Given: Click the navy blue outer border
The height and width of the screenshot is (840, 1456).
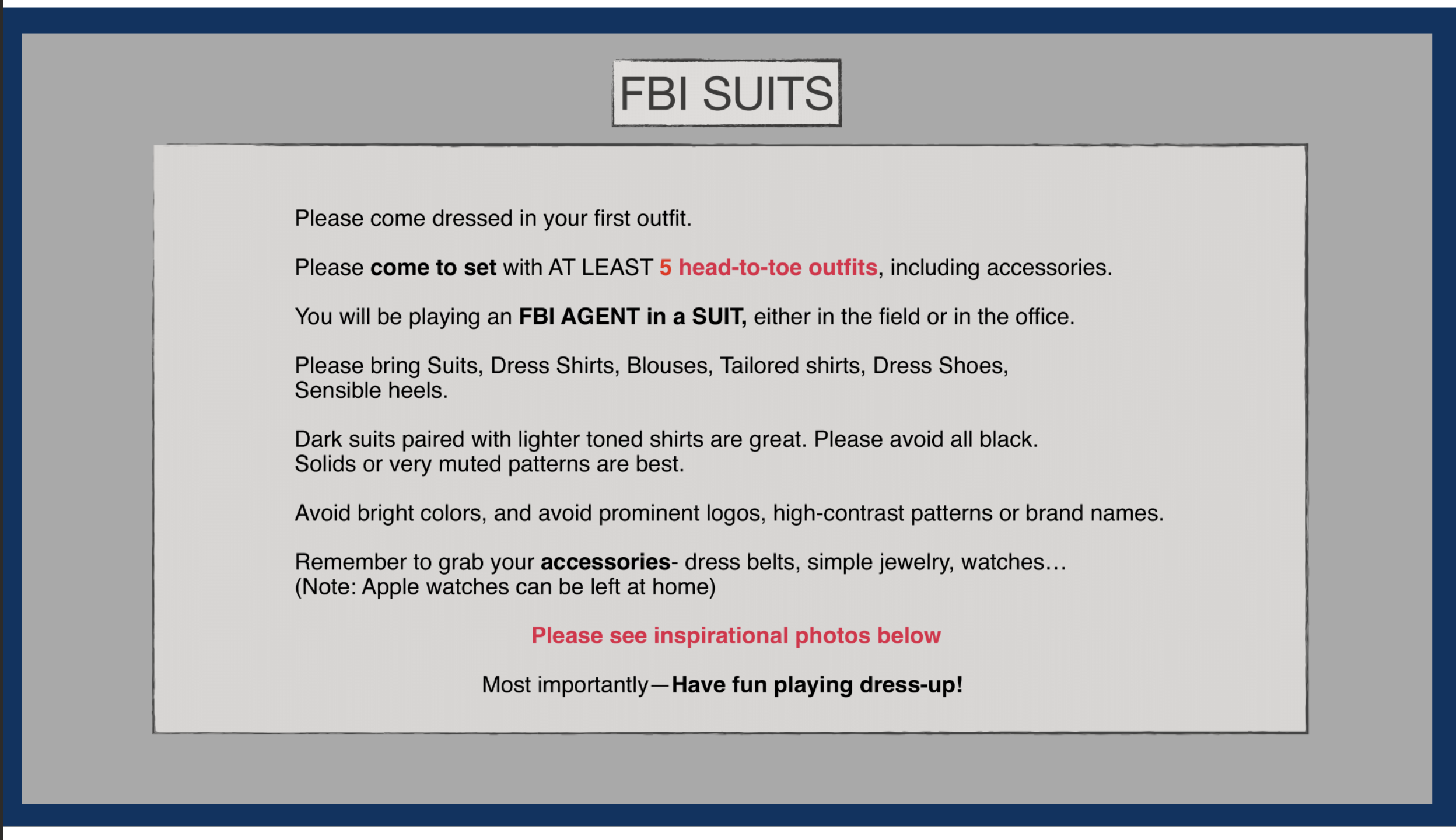Looking at the screenshot, I should (728, 20).
